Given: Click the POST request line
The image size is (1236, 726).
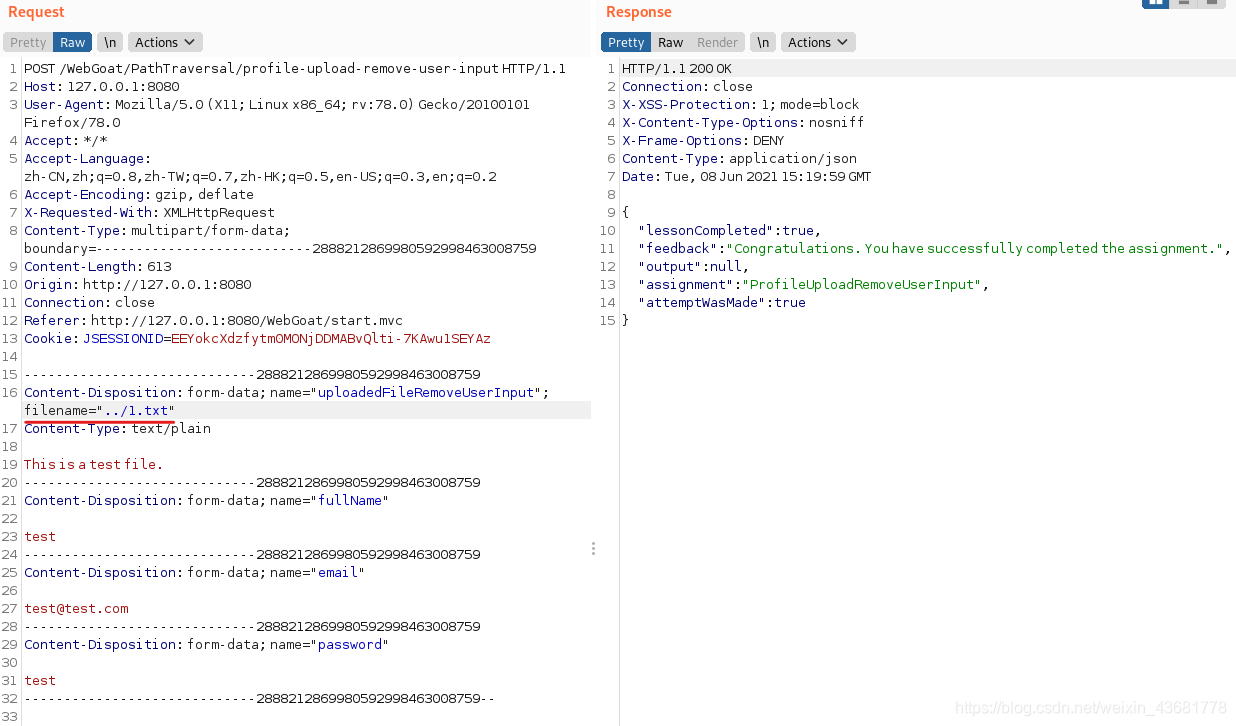Looking at the screenshot, I should click(295, 68).
